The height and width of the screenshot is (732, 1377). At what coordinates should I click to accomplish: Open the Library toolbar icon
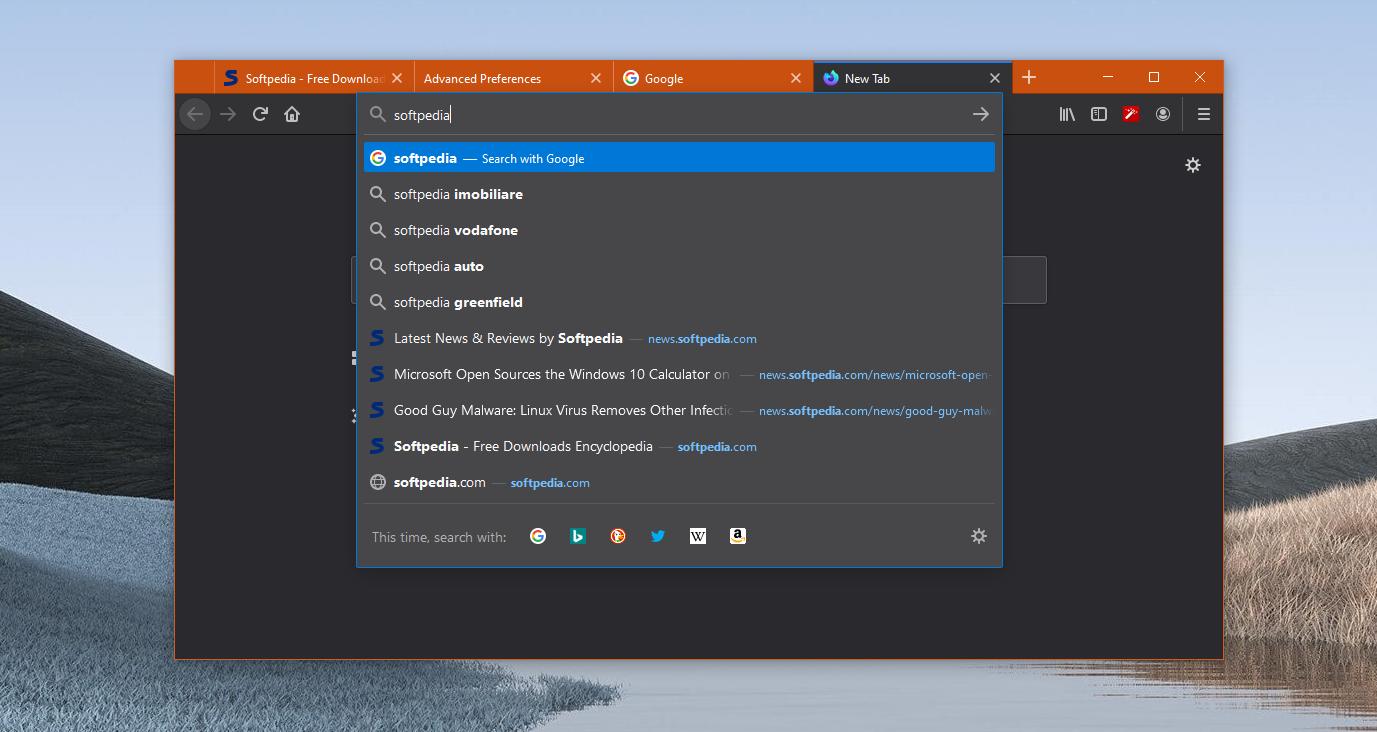pos(1067,114)
